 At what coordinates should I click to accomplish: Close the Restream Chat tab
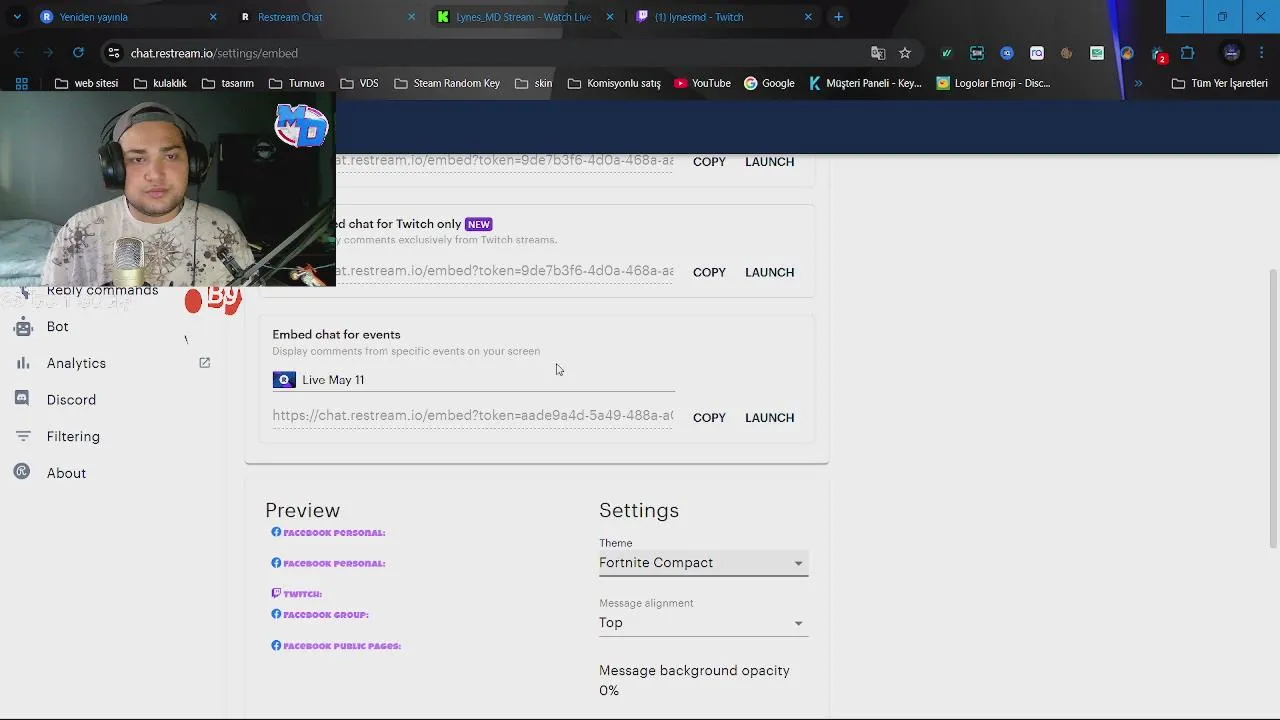411,17
